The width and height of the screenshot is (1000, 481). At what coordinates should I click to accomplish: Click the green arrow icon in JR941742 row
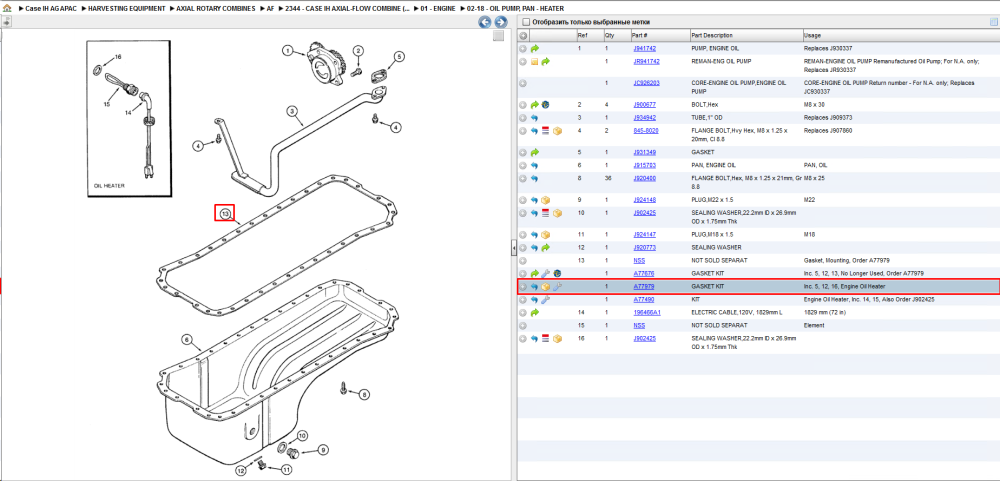[546, 62]
